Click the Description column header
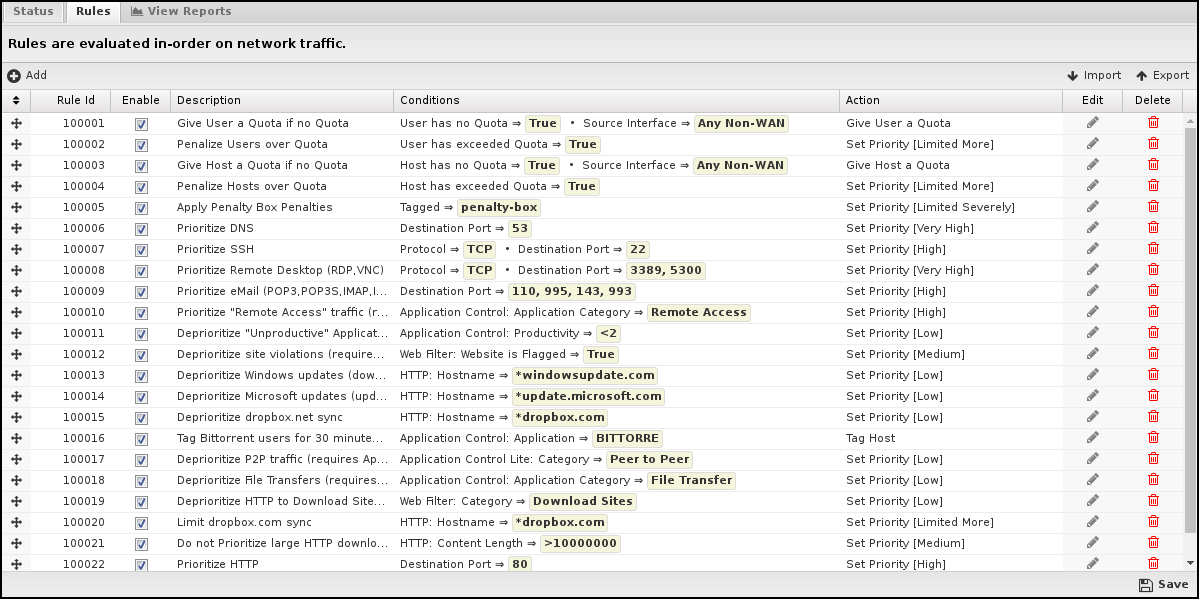 (x=282, y=100)
